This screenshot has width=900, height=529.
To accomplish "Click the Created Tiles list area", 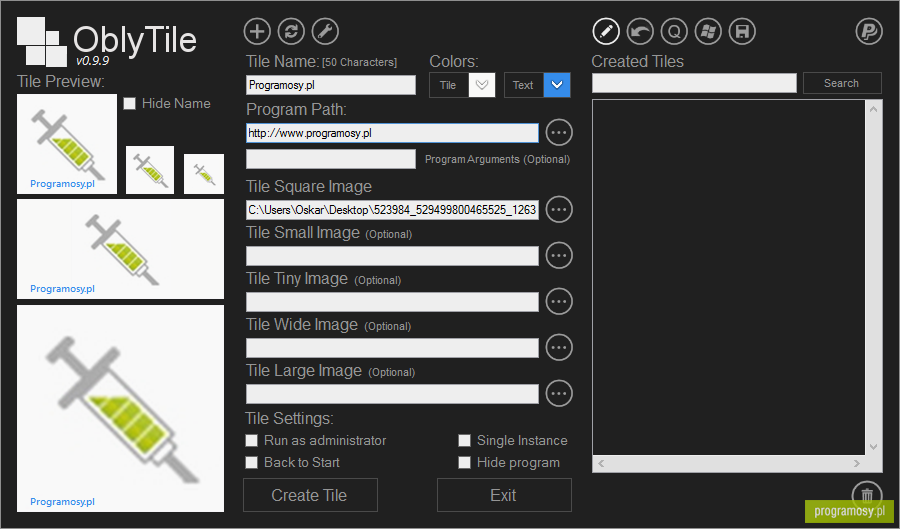I will click(x=728, y=278).
